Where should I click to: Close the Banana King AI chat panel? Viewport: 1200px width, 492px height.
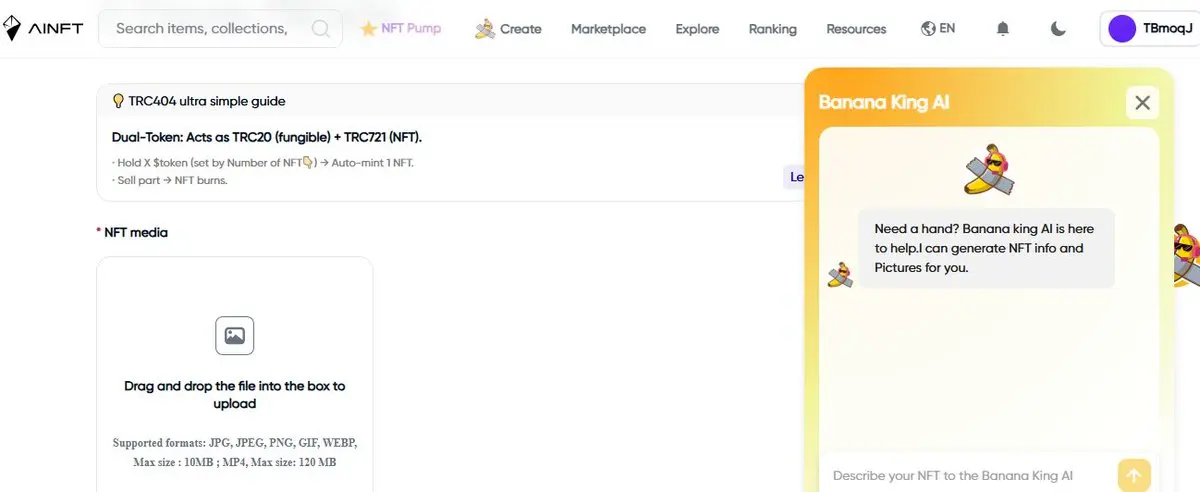pos(1142,102)
